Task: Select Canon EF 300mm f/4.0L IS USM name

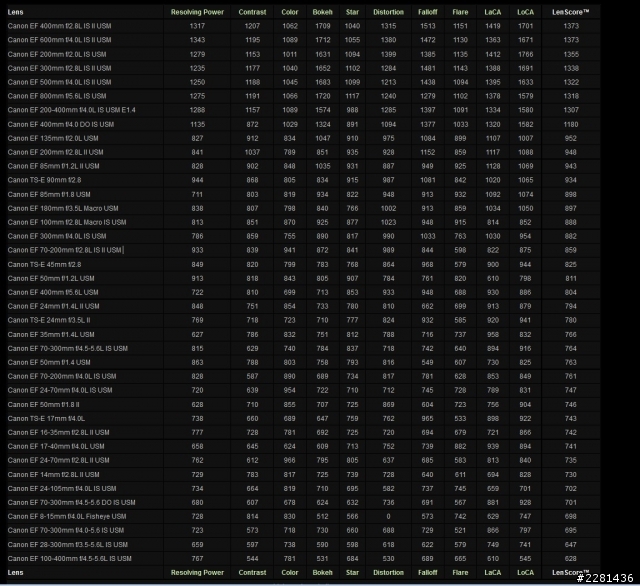Action: point(57,236)
